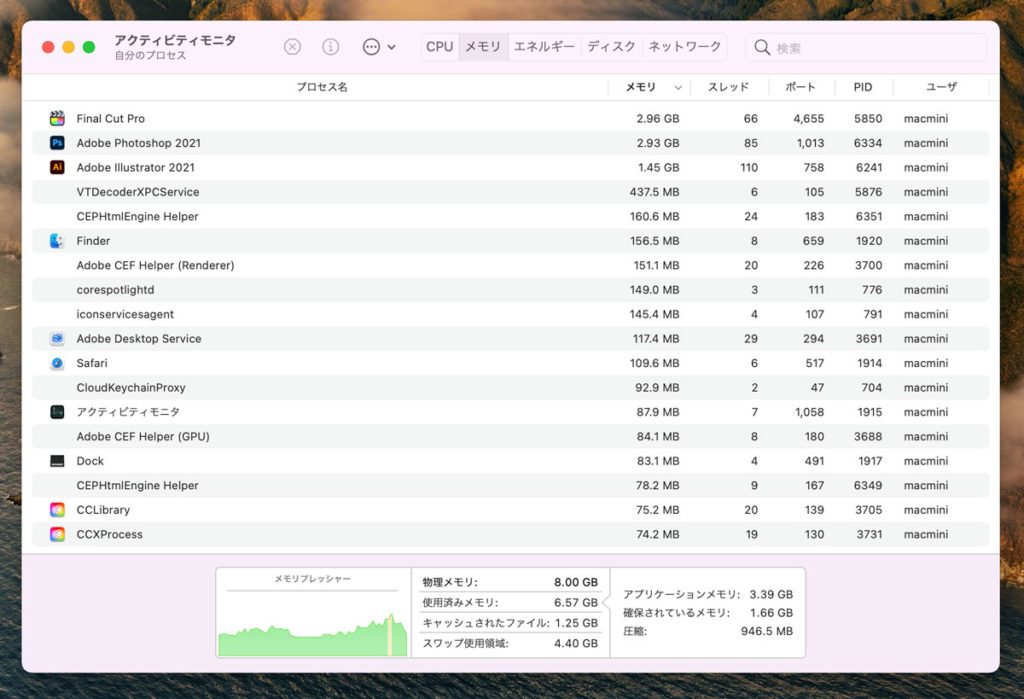Click the CCLibrary process icon
The image size is (1024, 699).
click(57, 510)
